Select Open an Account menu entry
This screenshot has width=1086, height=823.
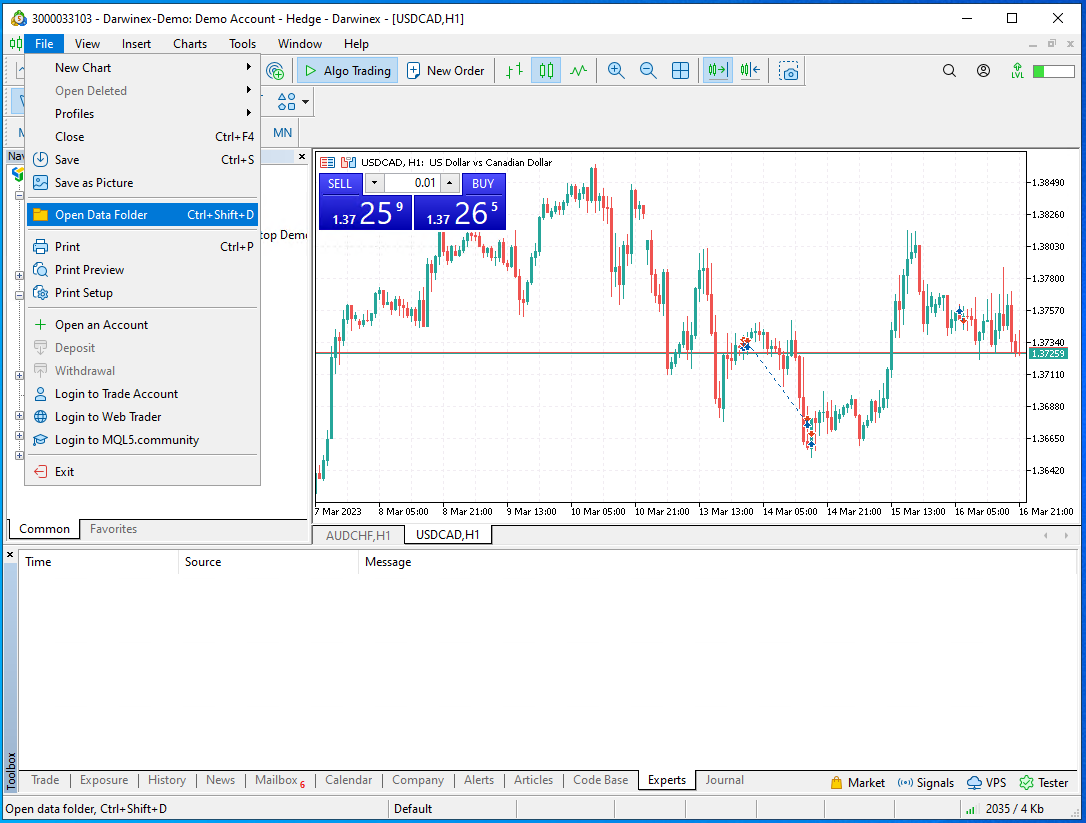[x=143, y=325]
